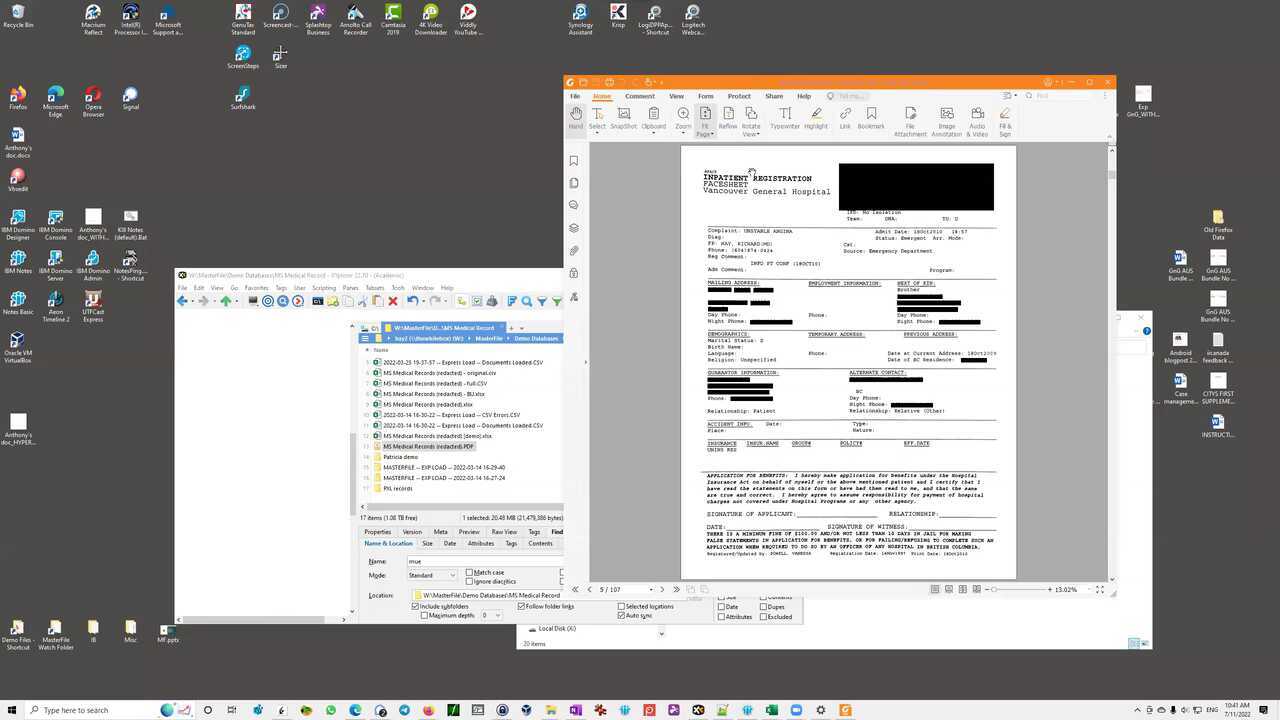This screenshot has width=1280, height=720.
Task: Click the Back arrow in XYplorer toolbar
Action: 183,301
